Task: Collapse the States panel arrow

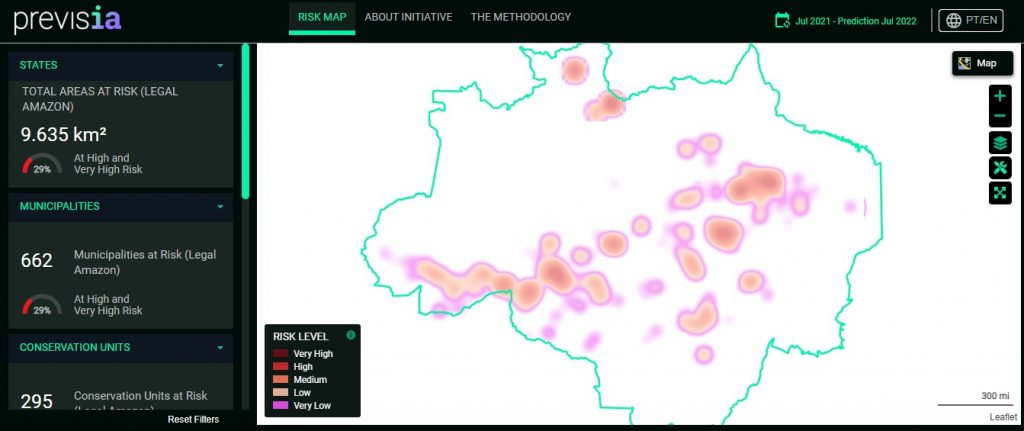Action: [x=221, y=65]
